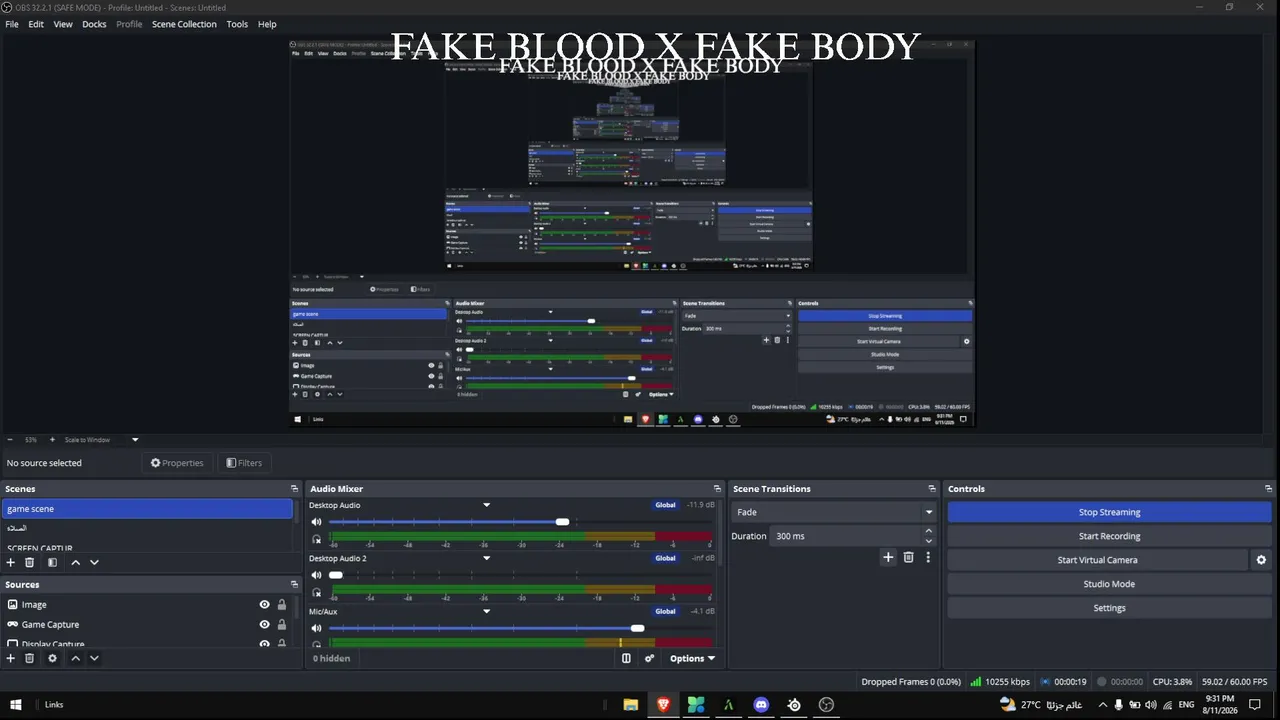1280x720 pixels.
Task: Open source Filters button
Action: (x=244, y=463)
